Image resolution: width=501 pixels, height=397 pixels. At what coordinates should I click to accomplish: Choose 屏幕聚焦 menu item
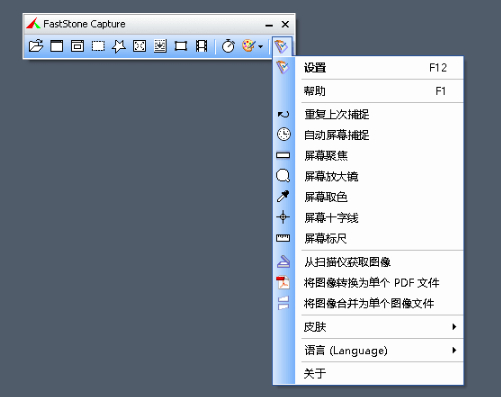tap(368, 156)
